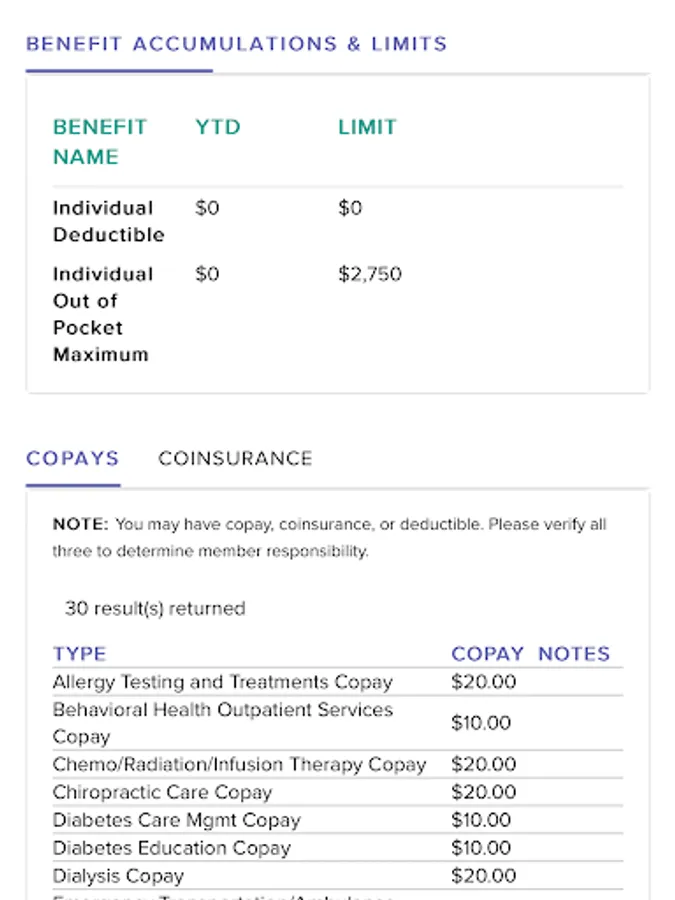The height and width of the screenshot is (900, 675).
Task: Click the LIMIT column header
Action: tap(367, 127)
